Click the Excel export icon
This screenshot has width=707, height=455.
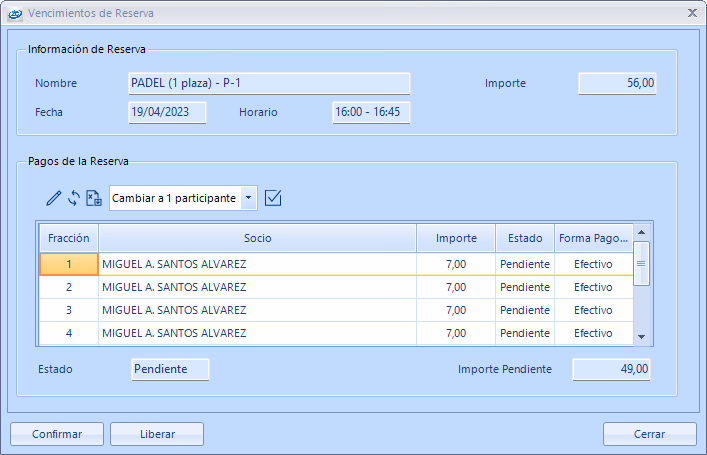(94, 198)
